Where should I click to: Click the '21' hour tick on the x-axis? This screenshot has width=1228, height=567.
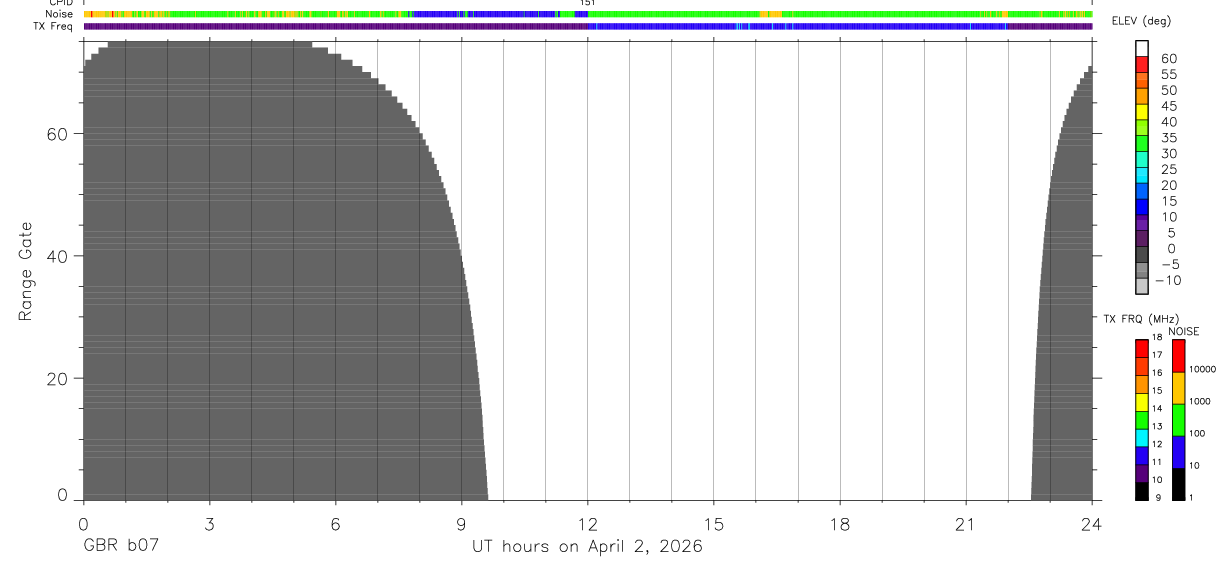tap(966, 524)
